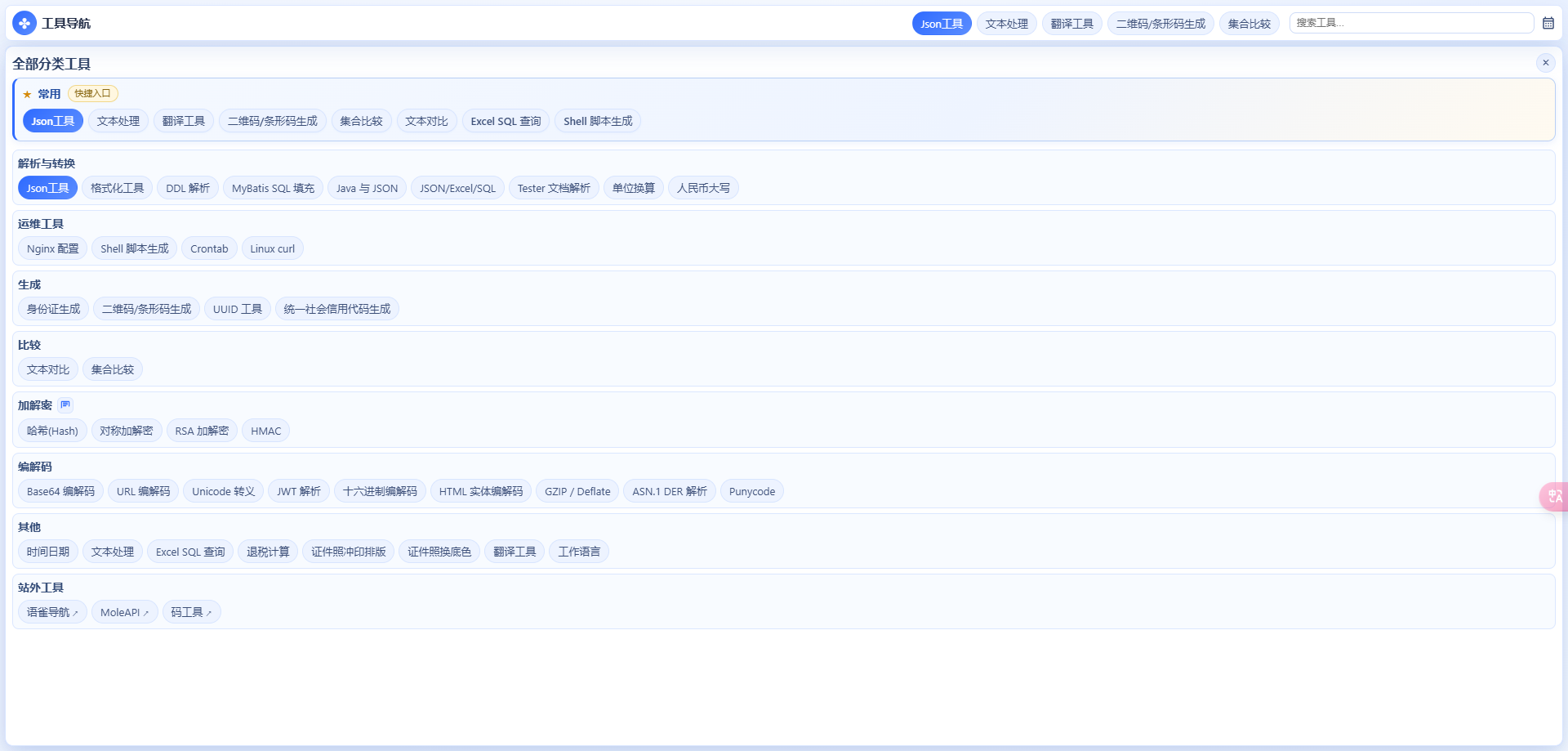This screenshot has height=751, width=1568.
Task: Open Crontab tool
Action: [x=209, y=248]
